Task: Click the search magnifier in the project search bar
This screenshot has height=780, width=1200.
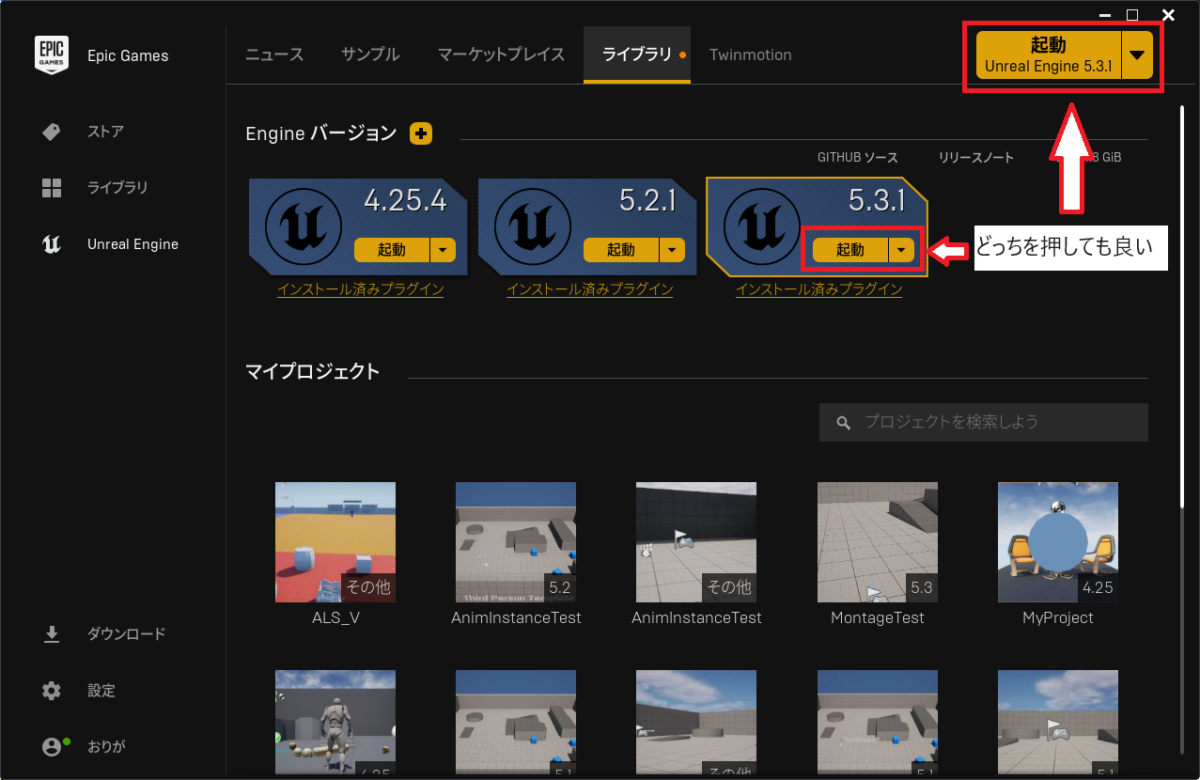Action: (x=841, y=422)
